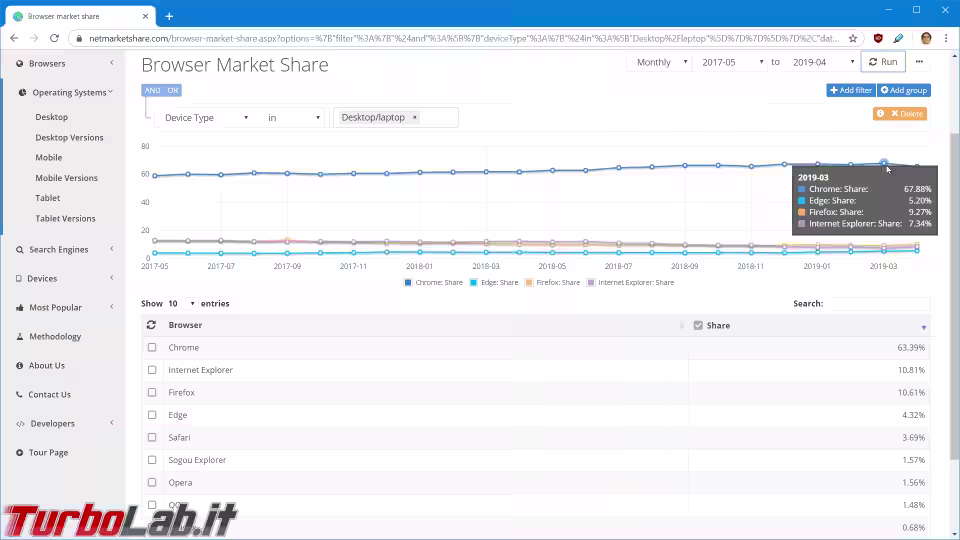Open Tablet Versions in sidebar
960x540 pixels.
pos(65,219)
